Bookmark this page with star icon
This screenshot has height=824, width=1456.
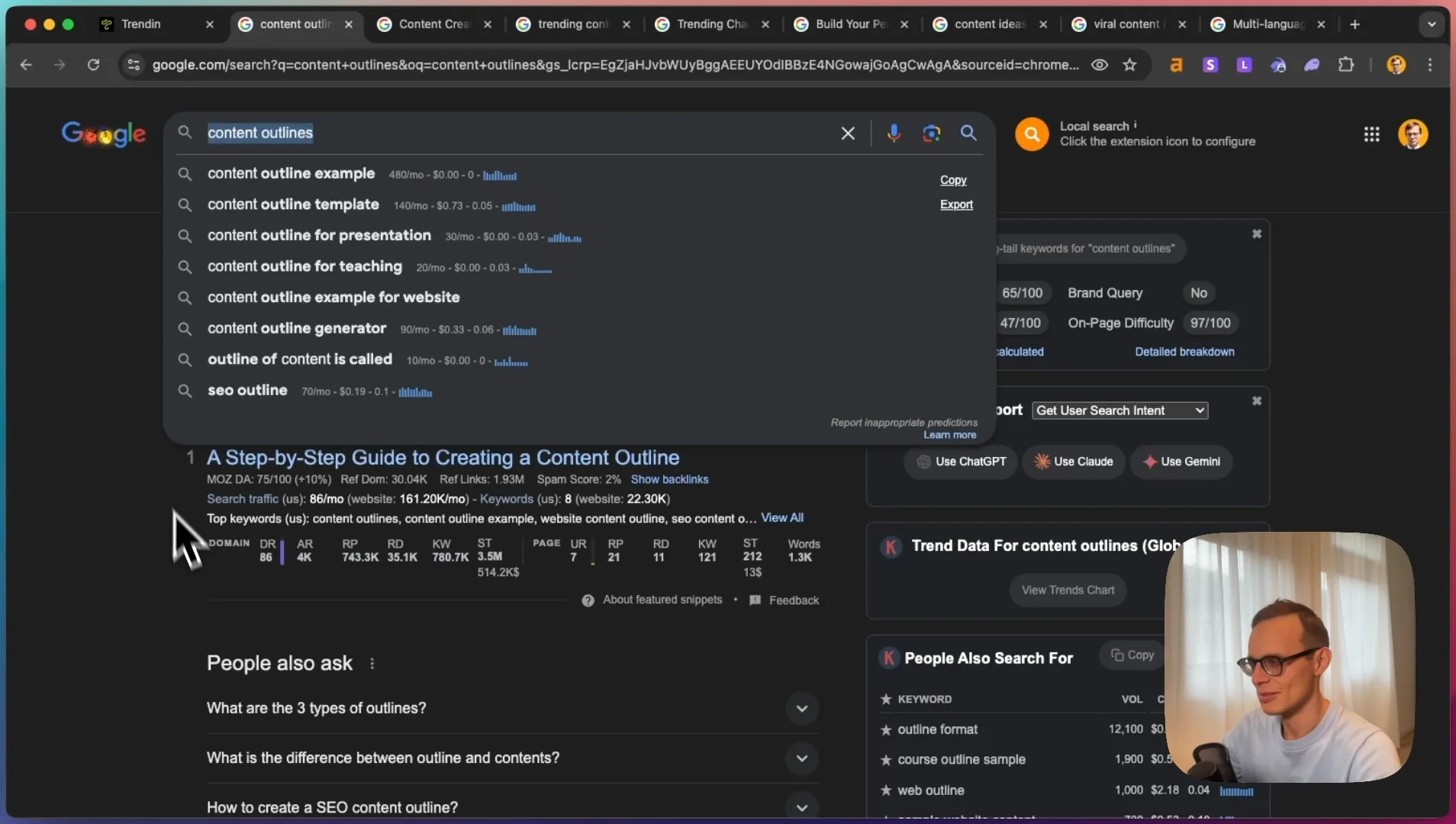1130,65
